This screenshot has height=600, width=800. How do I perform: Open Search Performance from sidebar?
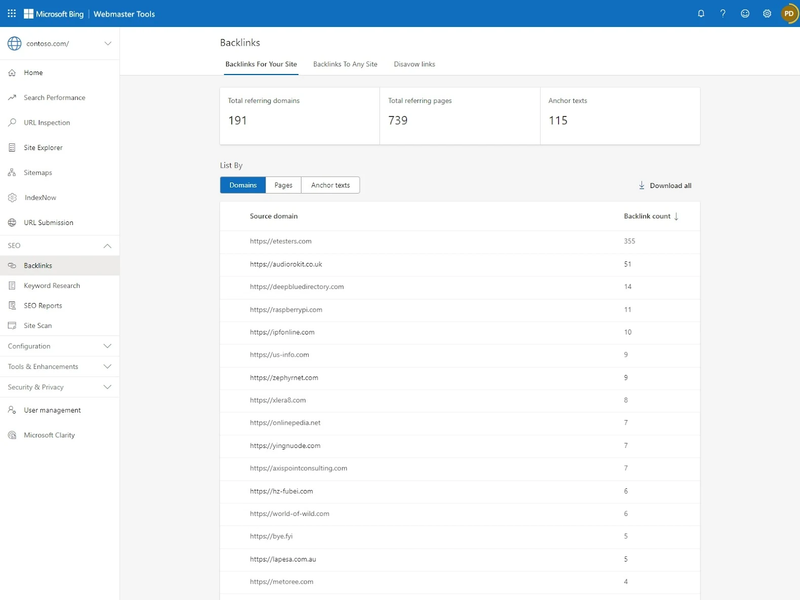[x=54, y=98]
